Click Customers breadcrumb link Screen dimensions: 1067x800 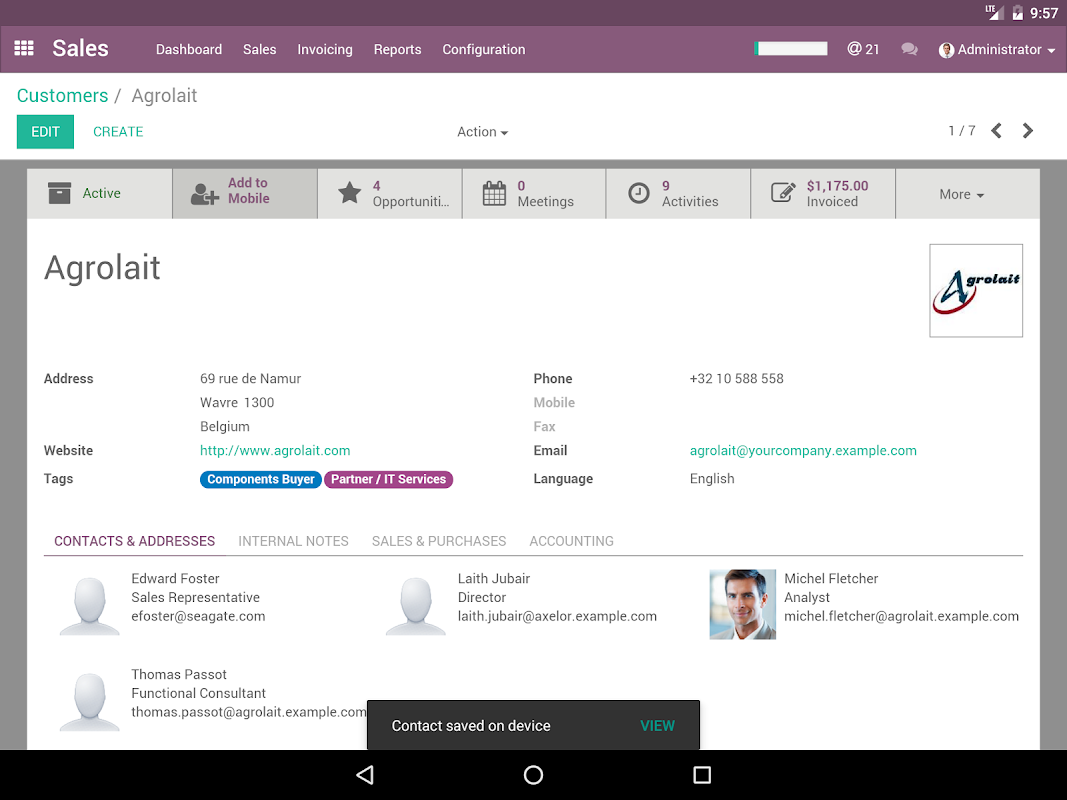click(x=63, y=95)
